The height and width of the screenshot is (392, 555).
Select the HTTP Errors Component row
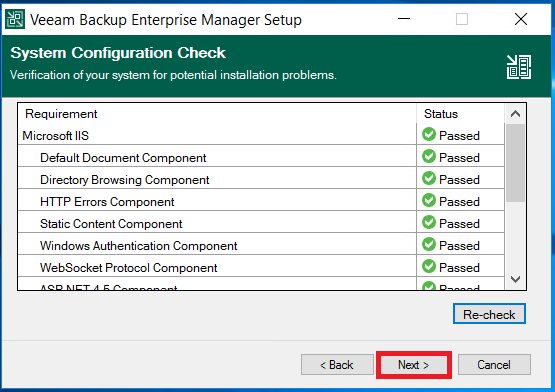261,200
